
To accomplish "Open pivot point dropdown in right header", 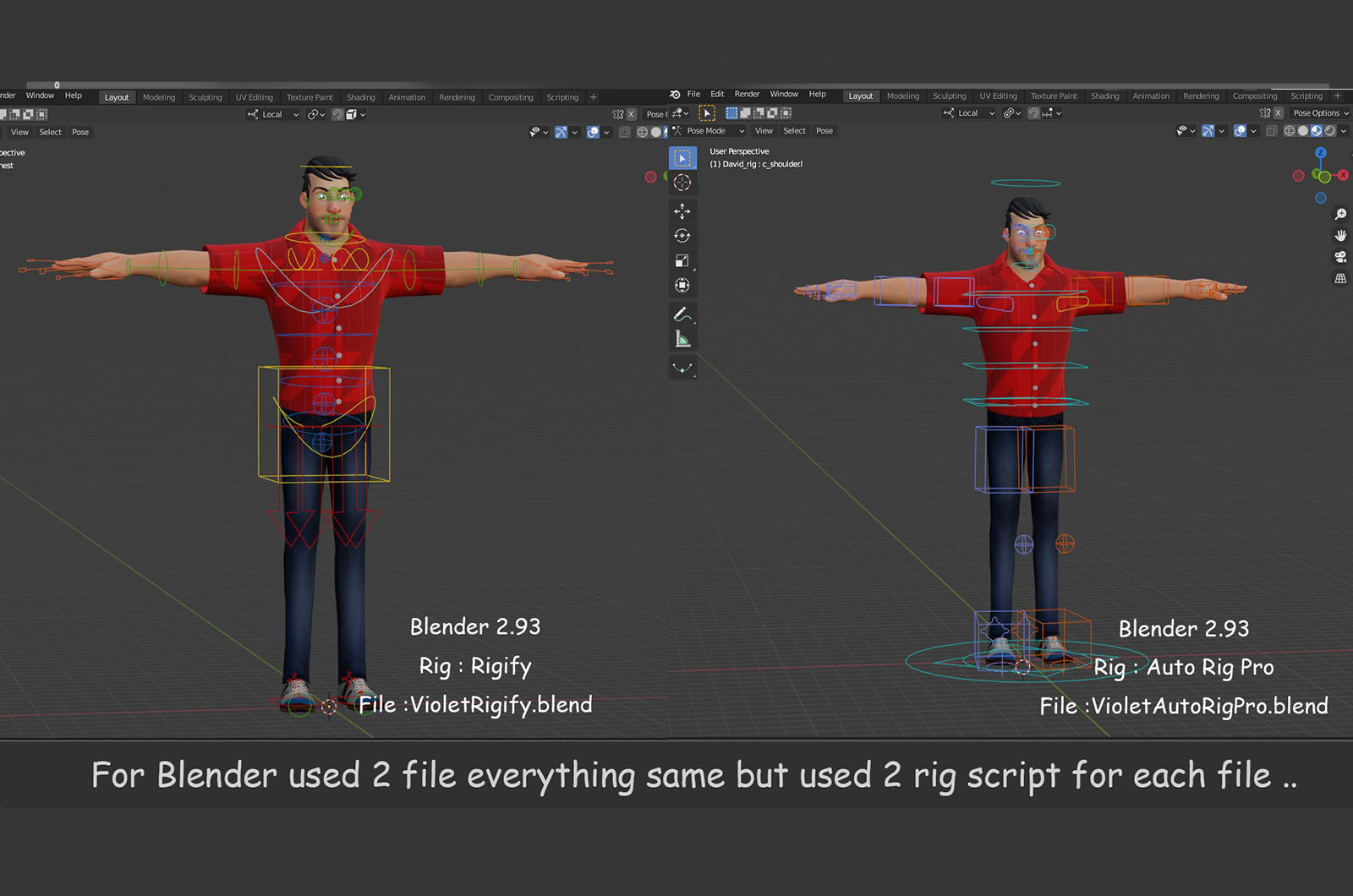I will tap(1012, 113).
